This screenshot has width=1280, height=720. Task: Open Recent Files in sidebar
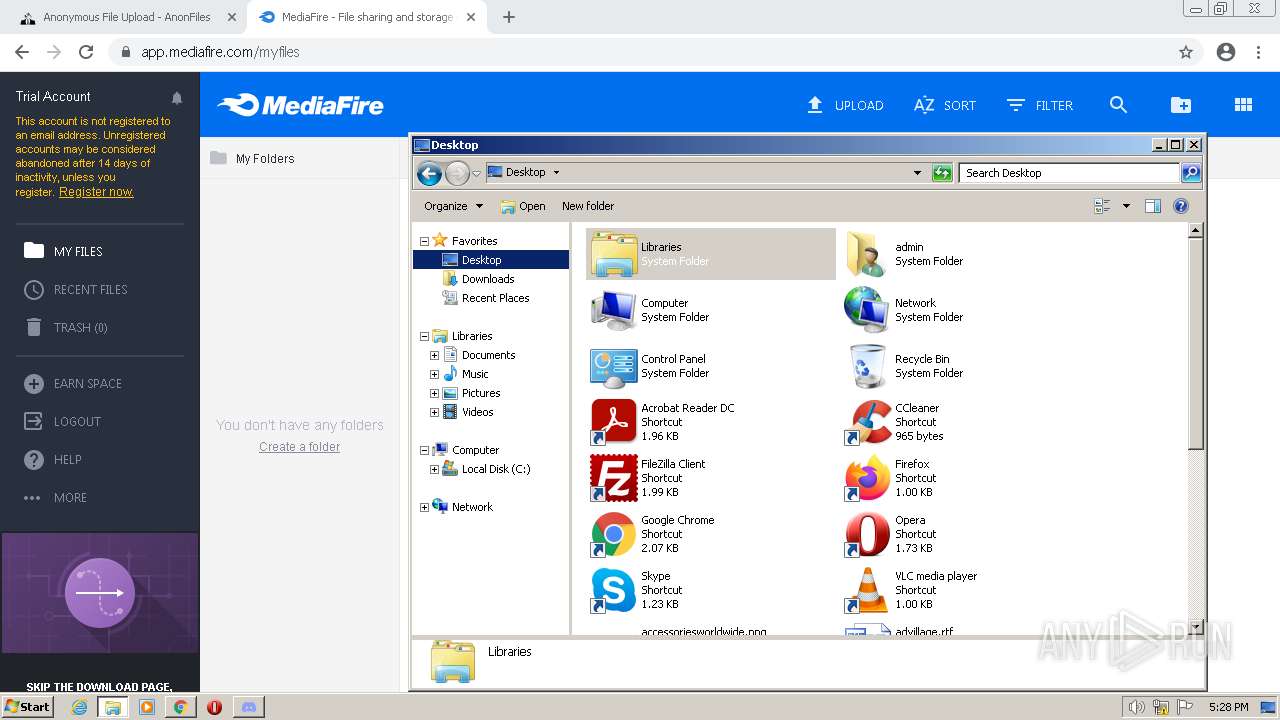point(75,289)
